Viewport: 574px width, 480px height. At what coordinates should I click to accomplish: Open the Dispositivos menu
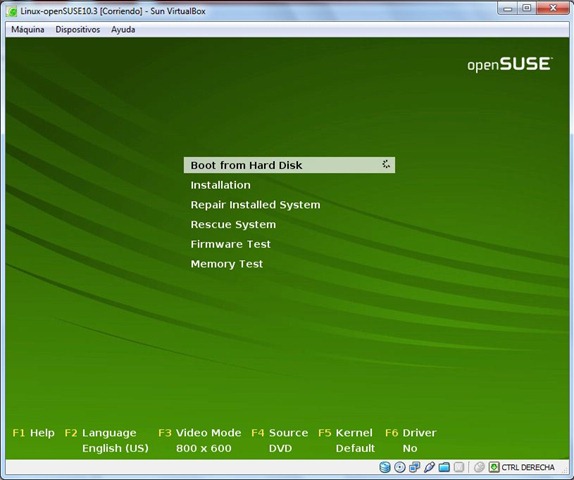78,29
